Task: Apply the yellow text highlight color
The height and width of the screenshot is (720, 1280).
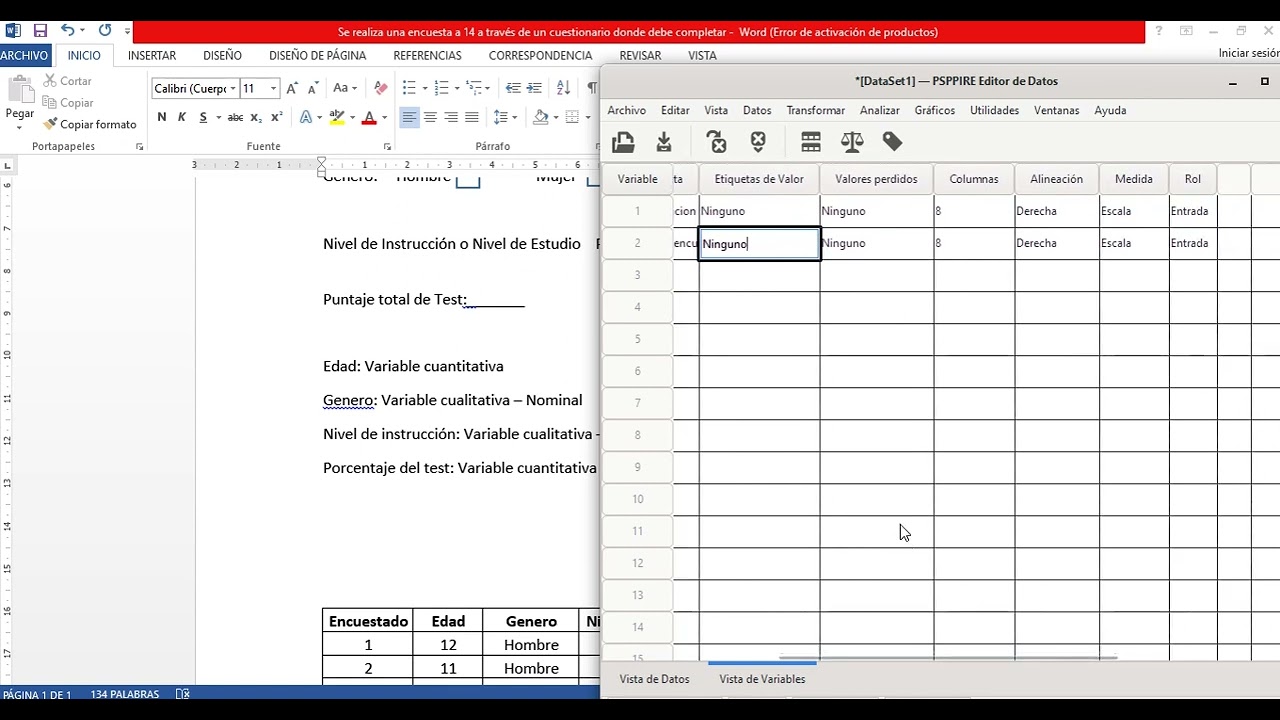Action: tap(337, 117)
